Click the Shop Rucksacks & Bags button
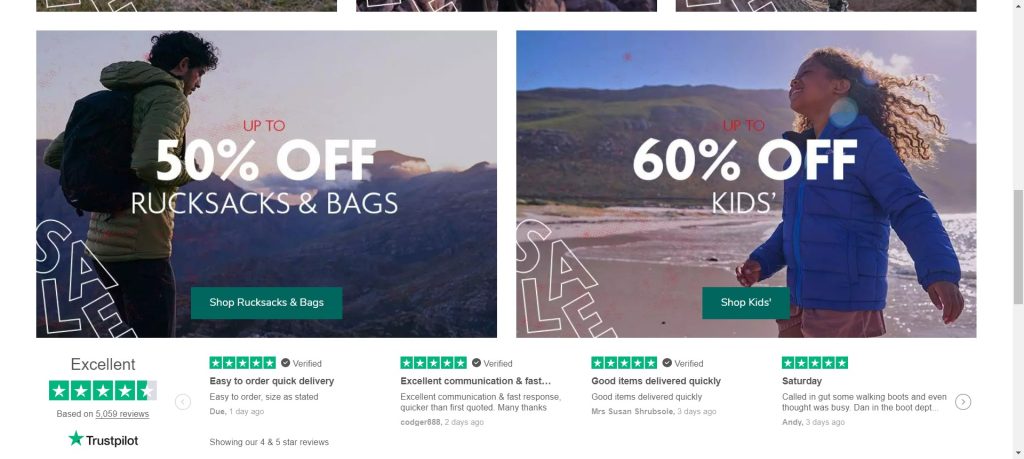This screenshot has width=1024, height=459. pyautogui.click(x=266, y=302)
